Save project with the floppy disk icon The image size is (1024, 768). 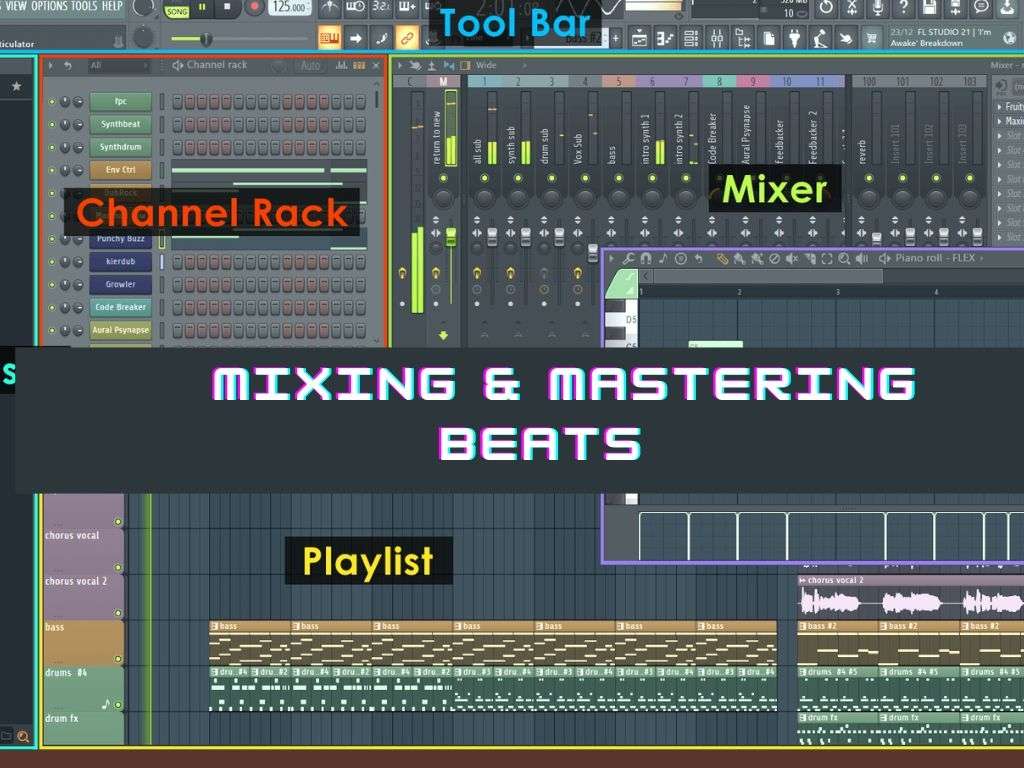930,8
